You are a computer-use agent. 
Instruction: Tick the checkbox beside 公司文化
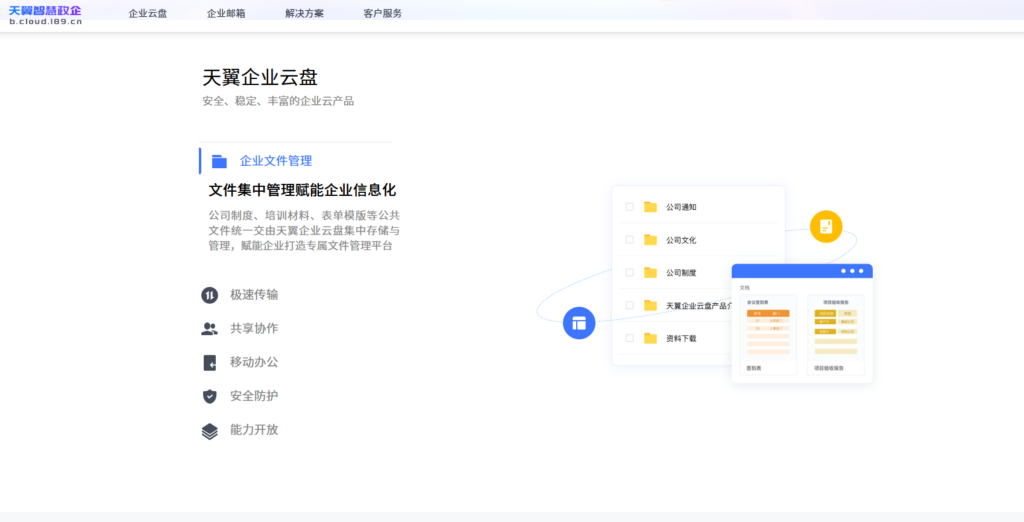click(x=630, y=240)
